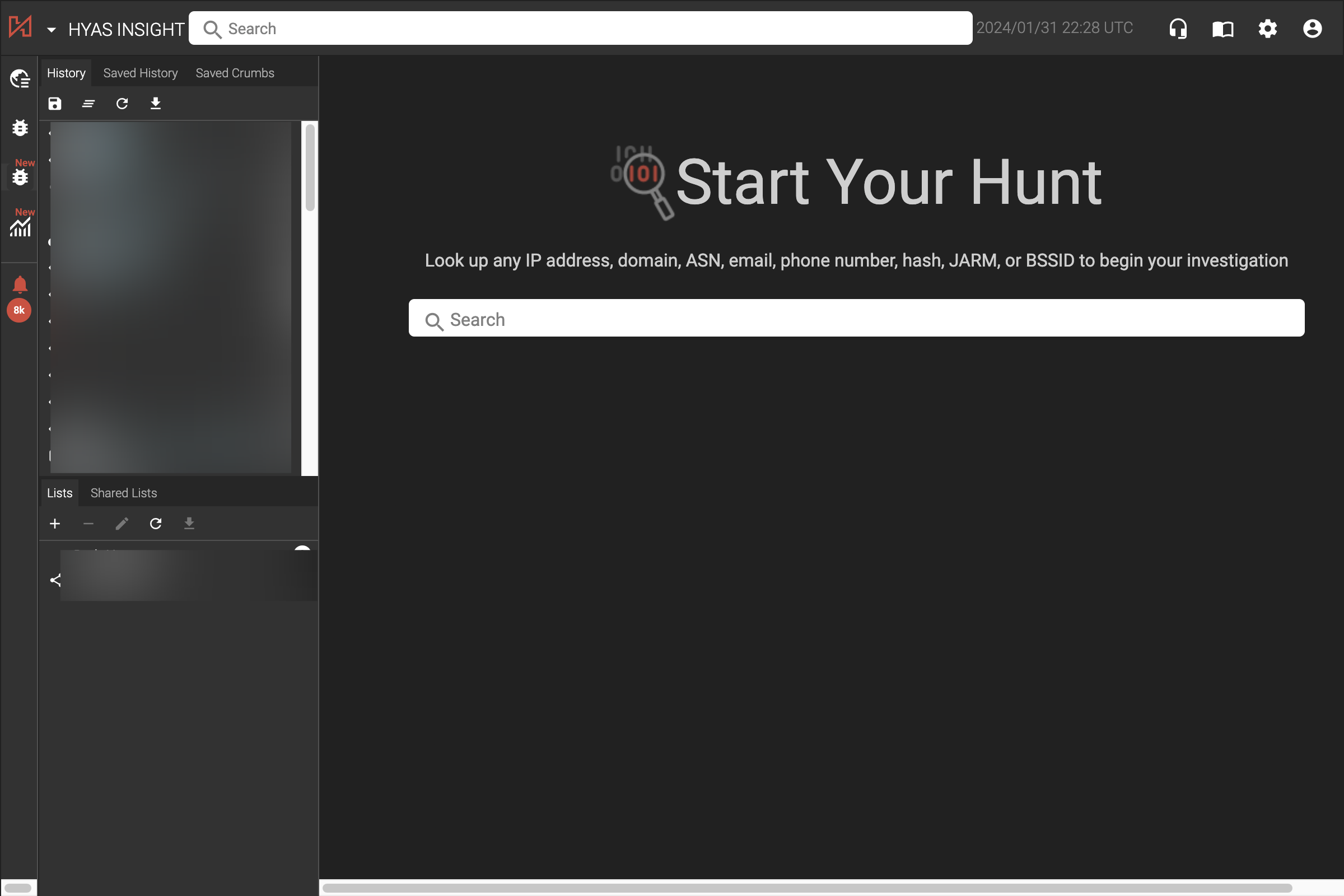Open the 8k alerts badge
1344x896 pixels.
pos(19,310)
